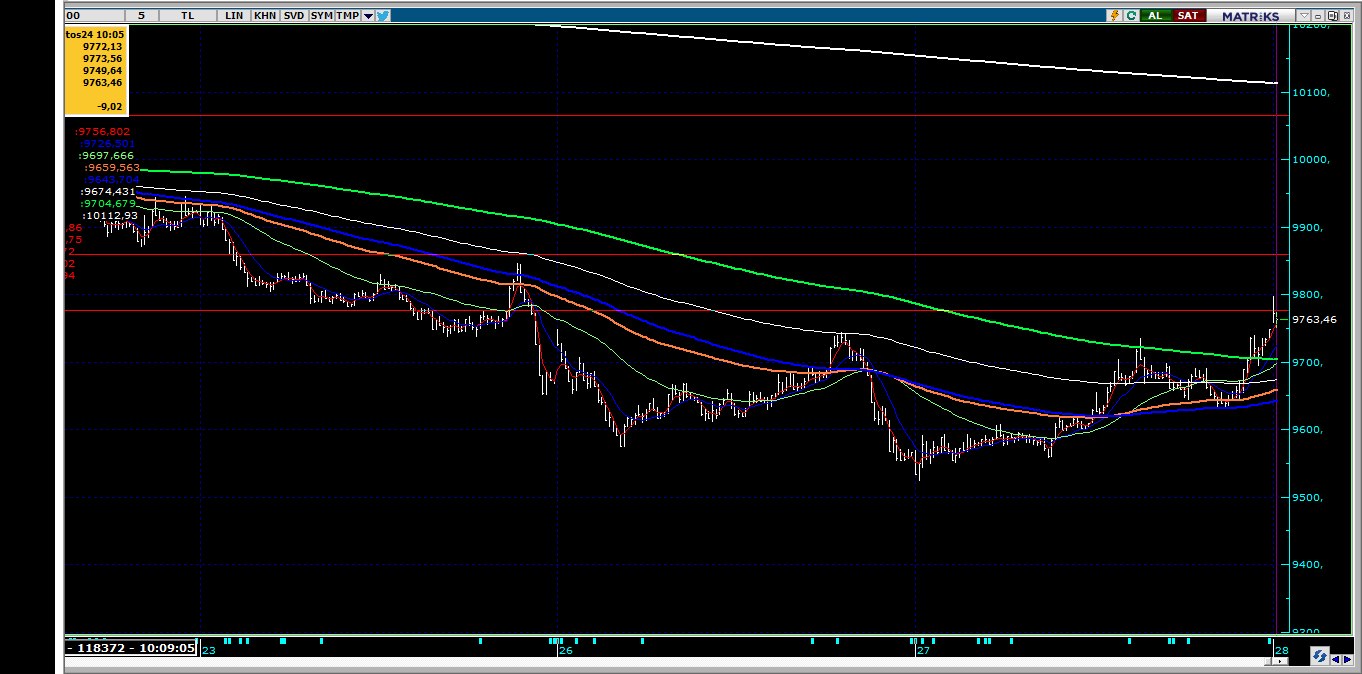Click the blue sync arrows icon
Screen dimensions: 1362x674
coord(1320,656)
